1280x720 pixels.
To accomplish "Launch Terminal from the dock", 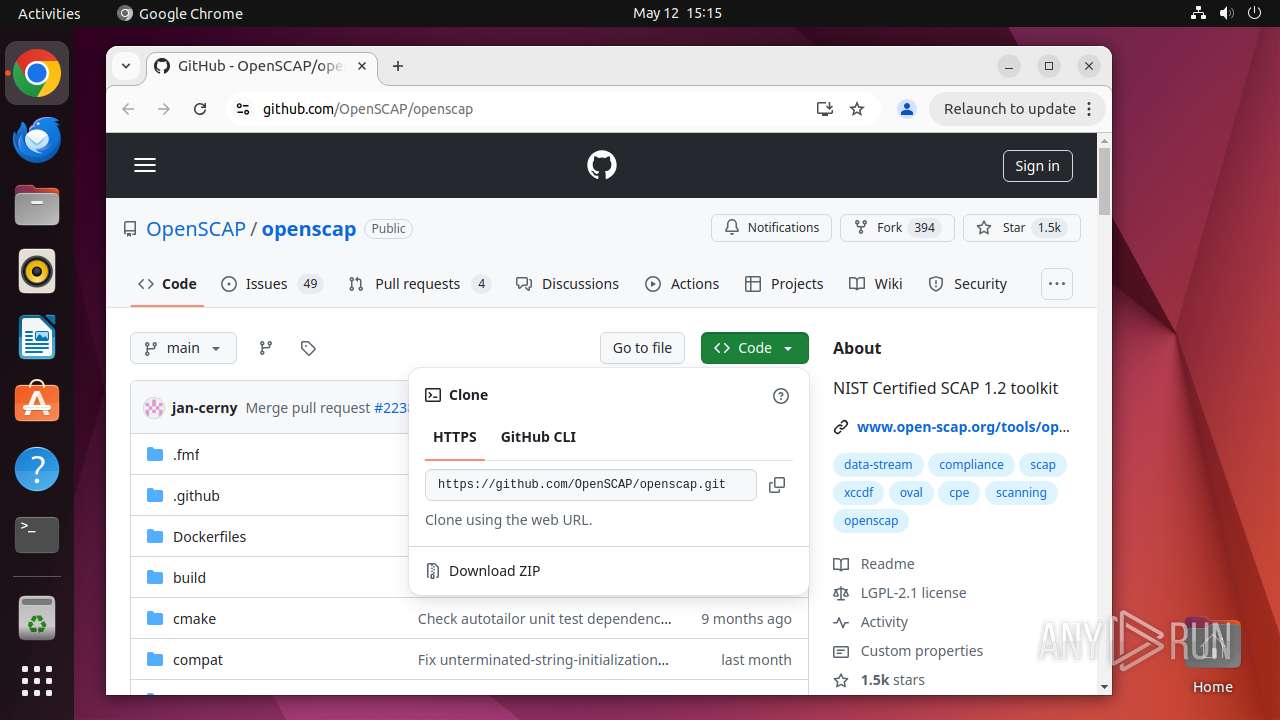I will (37, 534).
